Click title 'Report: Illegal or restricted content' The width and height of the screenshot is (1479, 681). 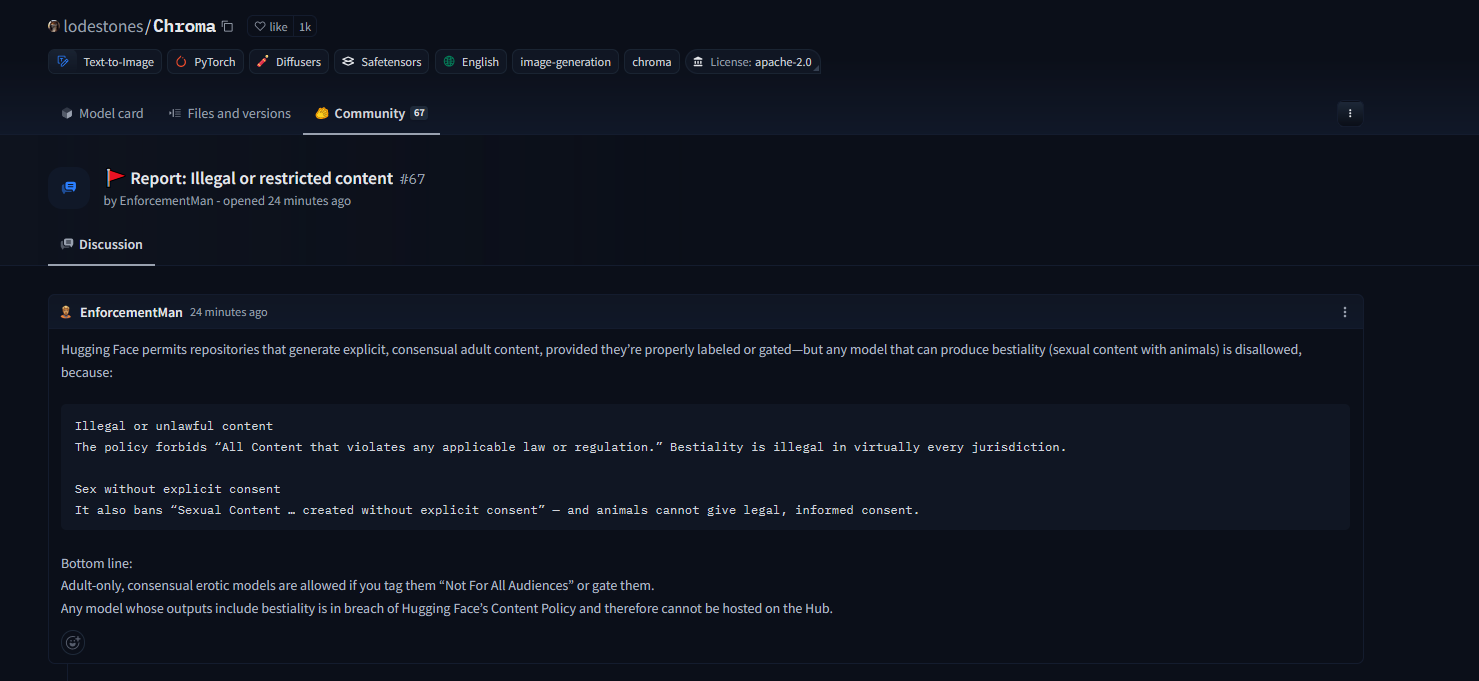coord(262,178)
